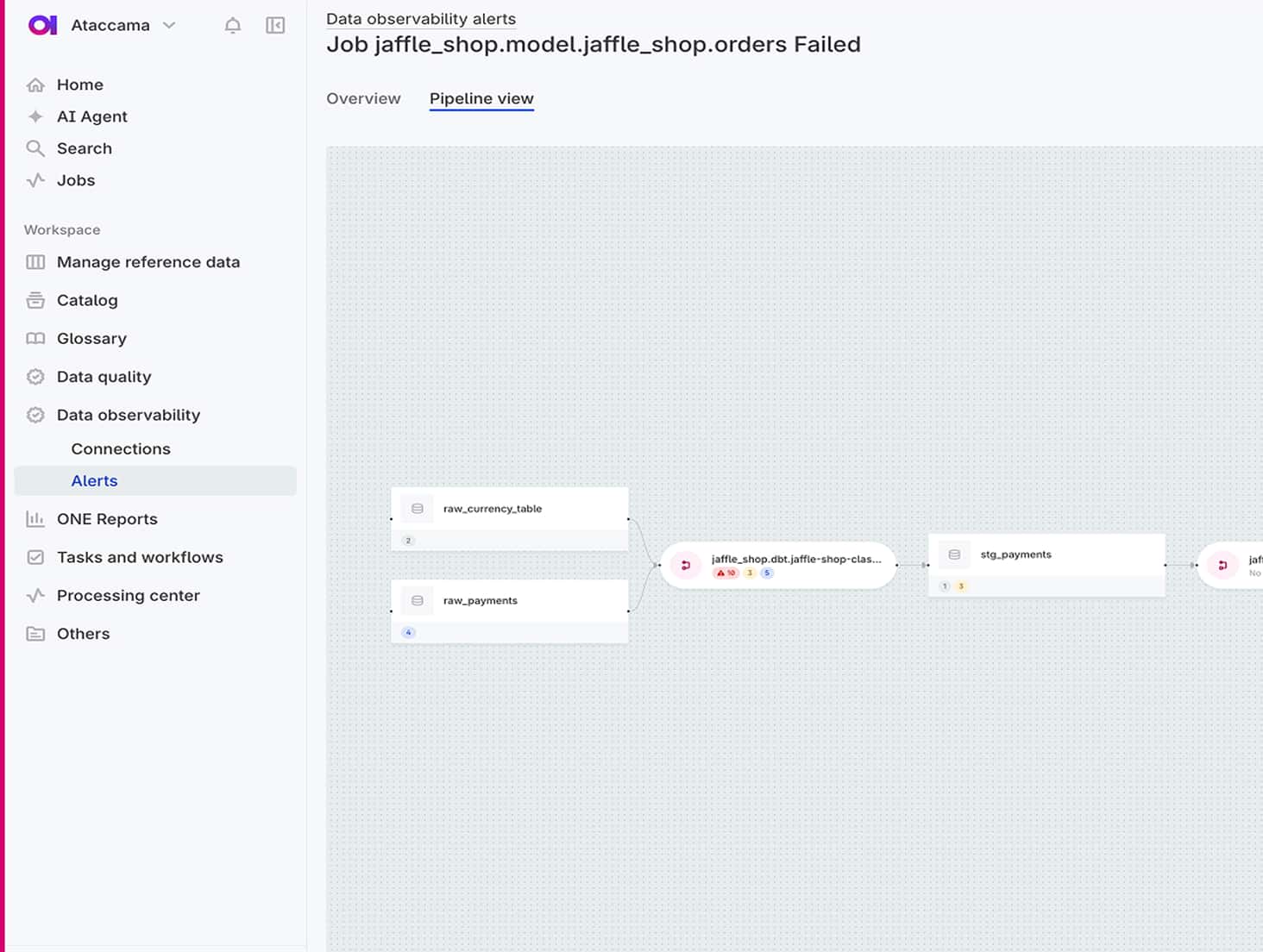
Task: Select the stg_payments pipeline node
Action: coord(1046,554)
